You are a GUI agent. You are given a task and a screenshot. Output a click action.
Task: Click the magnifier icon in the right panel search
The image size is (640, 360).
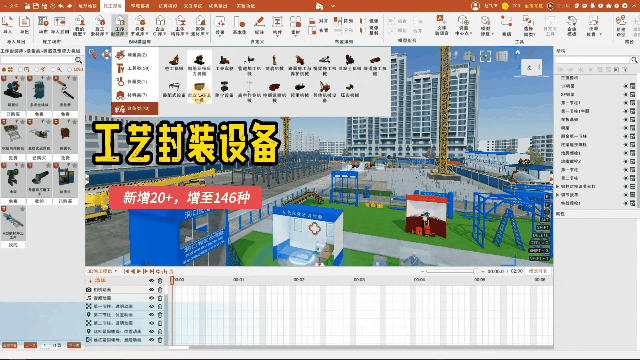633,60
